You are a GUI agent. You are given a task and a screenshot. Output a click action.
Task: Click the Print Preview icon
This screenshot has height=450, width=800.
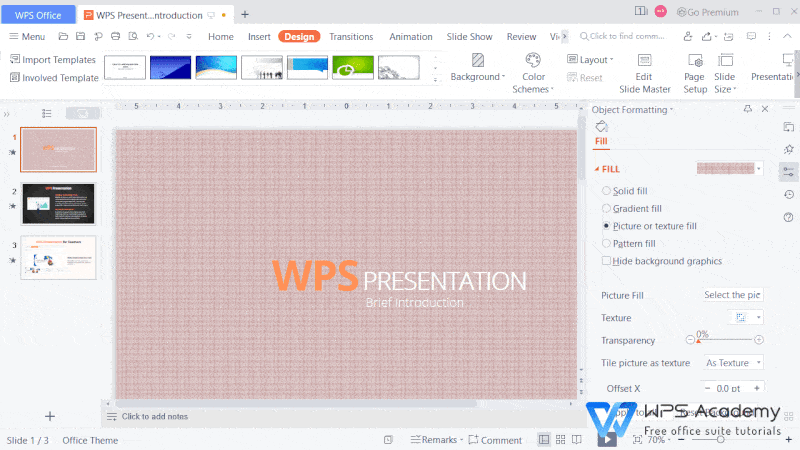click(133, 36)
